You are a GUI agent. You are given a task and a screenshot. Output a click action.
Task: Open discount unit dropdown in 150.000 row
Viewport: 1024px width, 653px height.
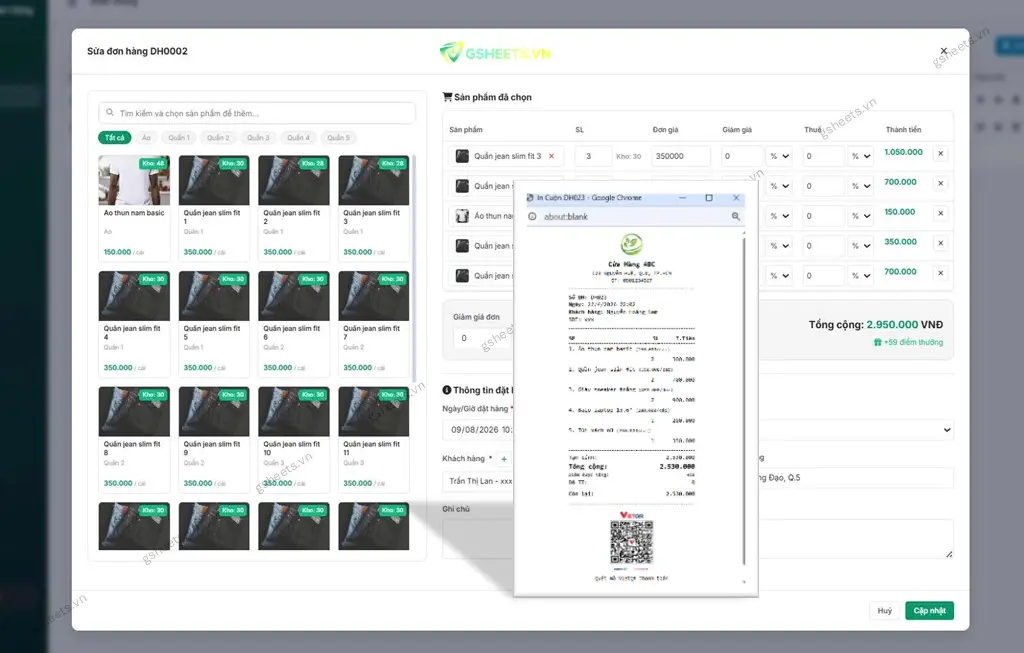(x=779, y=216)
